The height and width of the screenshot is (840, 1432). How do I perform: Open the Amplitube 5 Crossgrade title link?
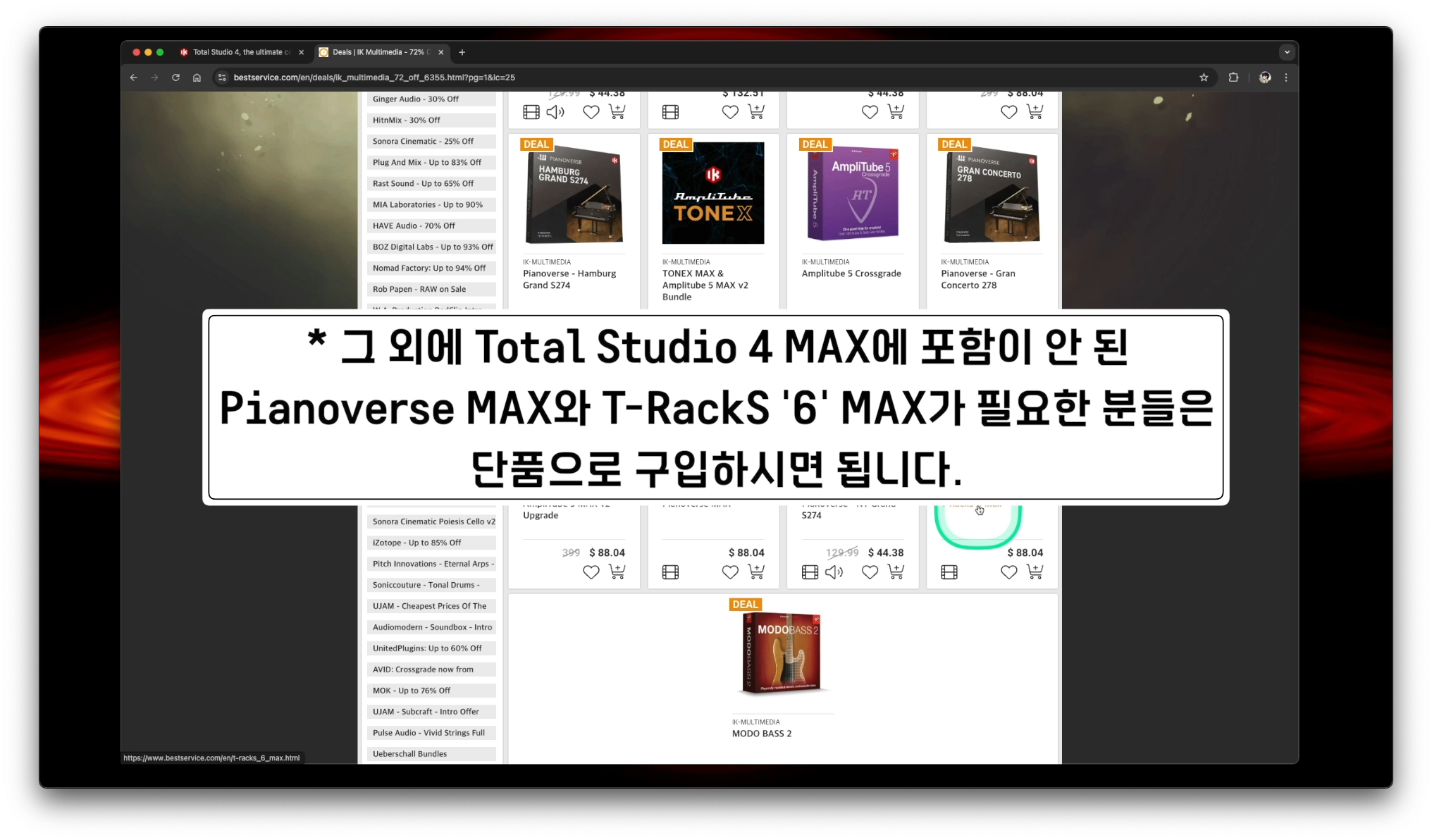point(851,273)
